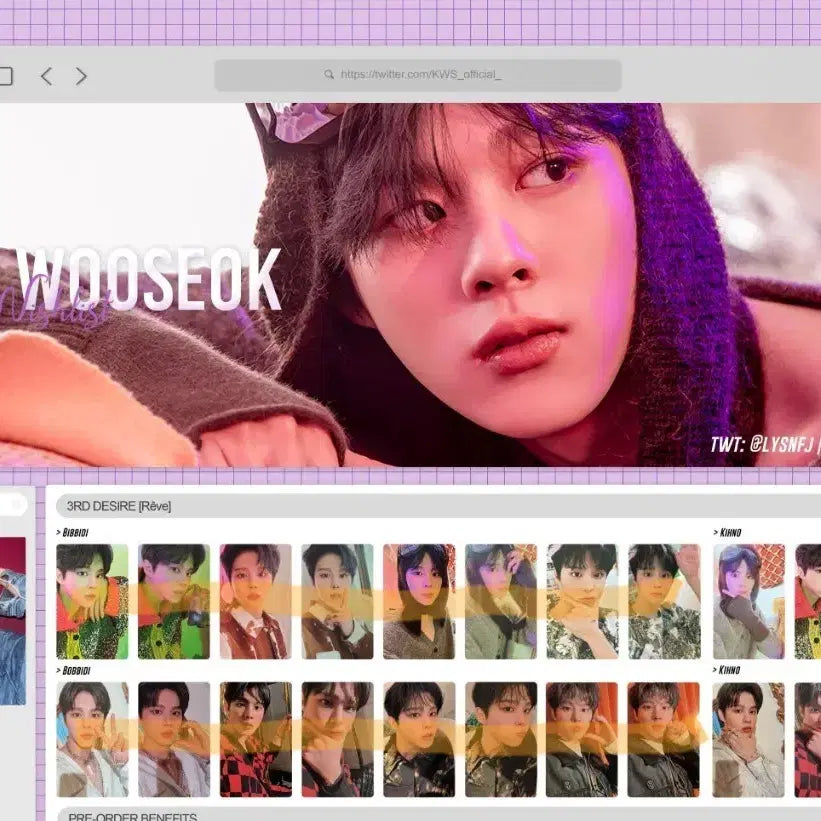Select second Bobbidi photocard with white hoodie
Viewport: 821px width, 821px height.
pos(174,739)
